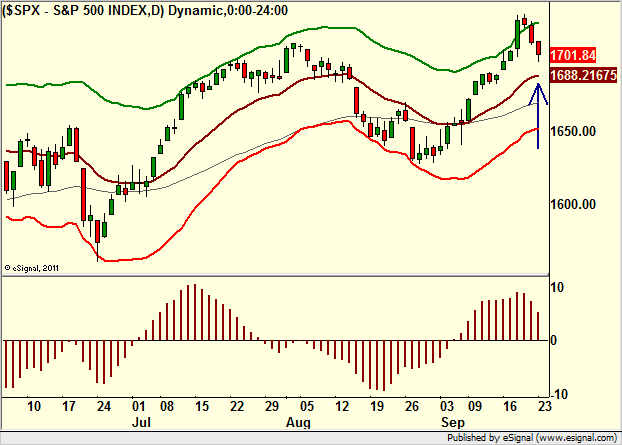Click the 1650.00 price axis label
Image resolution: width=622 pixels, height=445 pixels.
point(573,131)
